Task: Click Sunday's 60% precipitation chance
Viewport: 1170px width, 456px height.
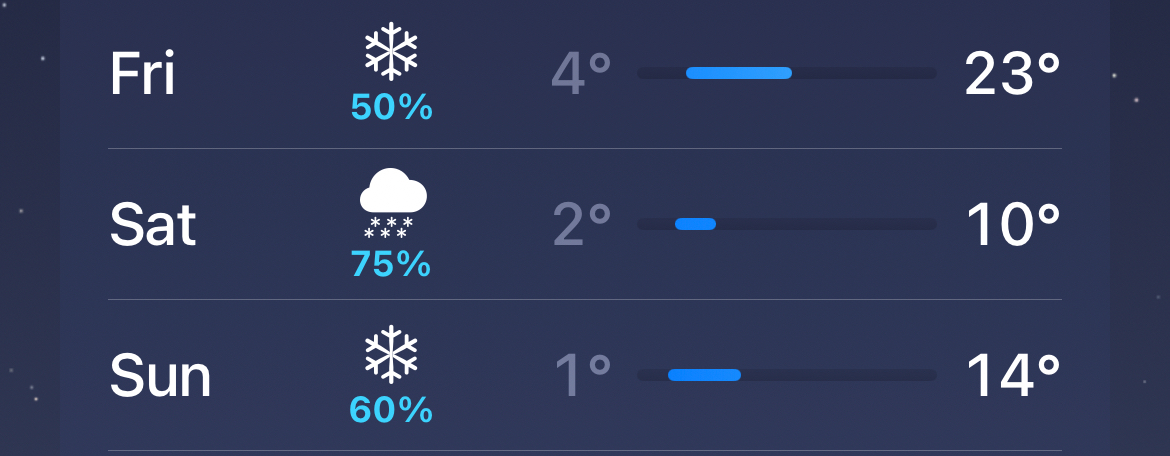Action: pyautogui.click(x=391, y=409)
